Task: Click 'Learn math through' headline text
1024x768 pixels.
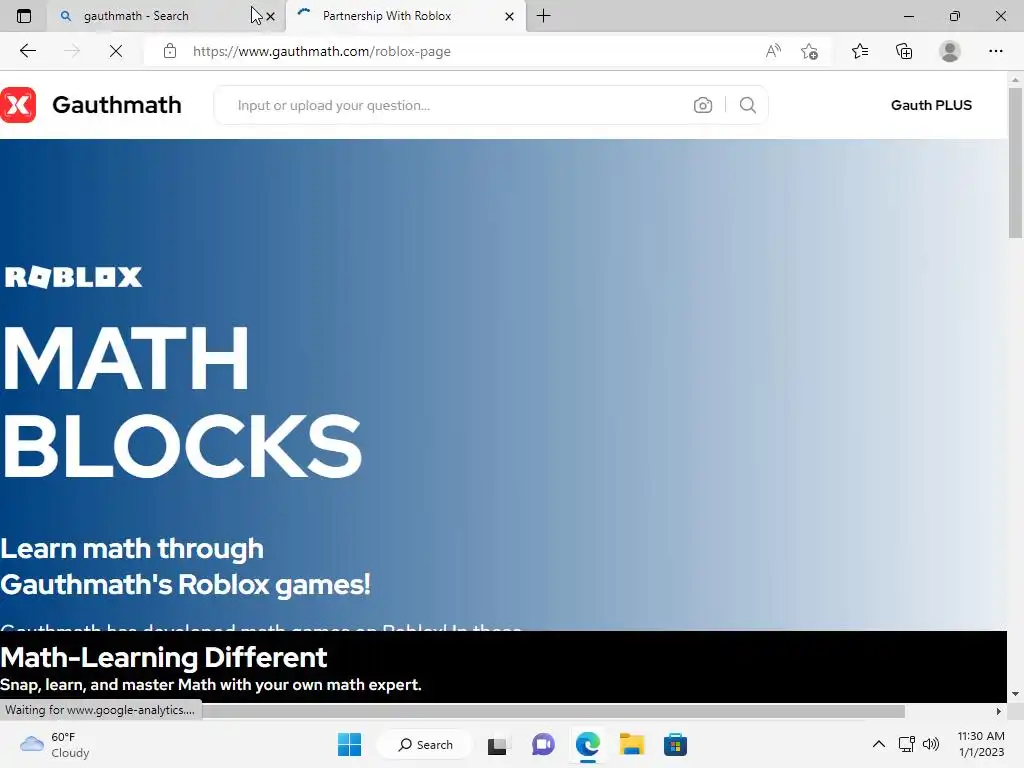Action: tap(132, 549)
